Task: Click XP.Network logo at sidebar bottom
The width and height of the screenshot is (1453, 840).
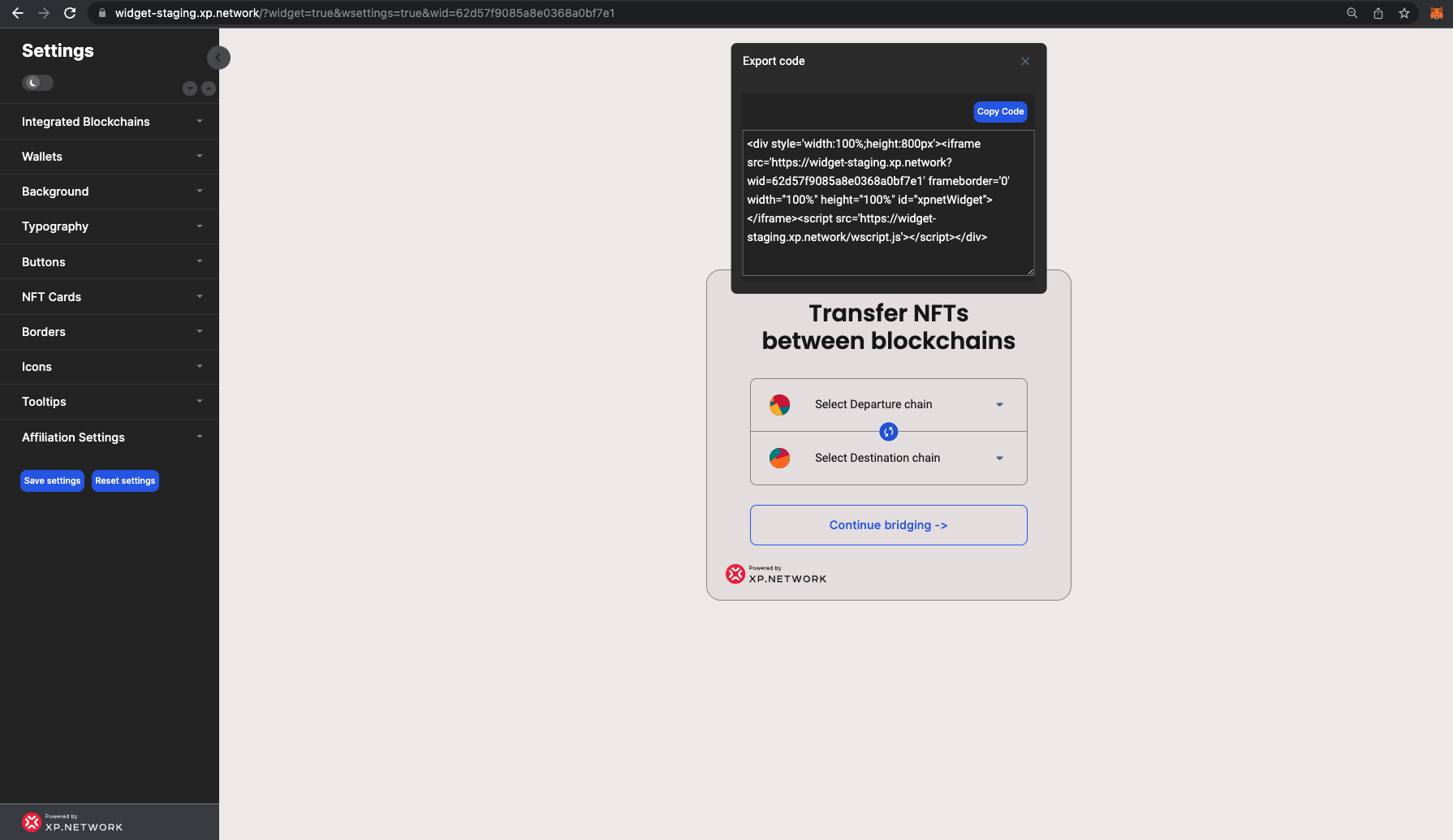Action: click(72, 822)
